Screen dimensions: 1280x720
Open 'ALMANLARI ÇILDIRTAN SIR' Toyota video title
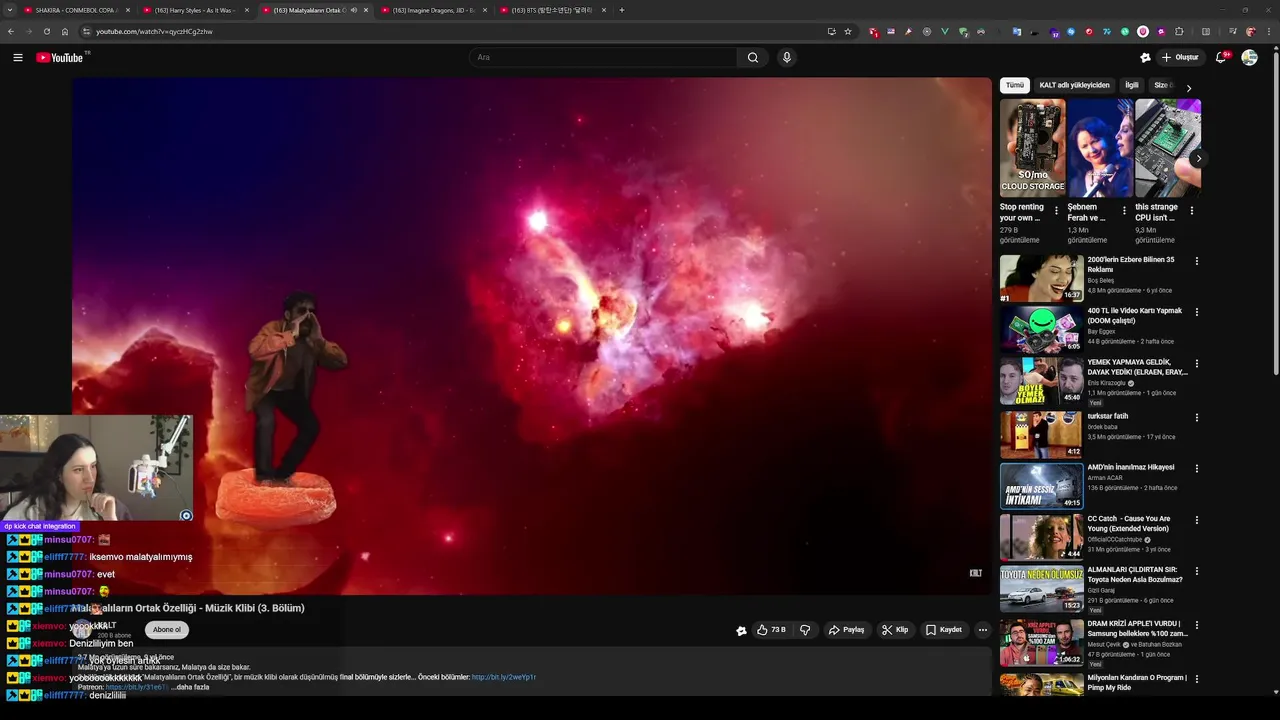(x=1135, y=574)
